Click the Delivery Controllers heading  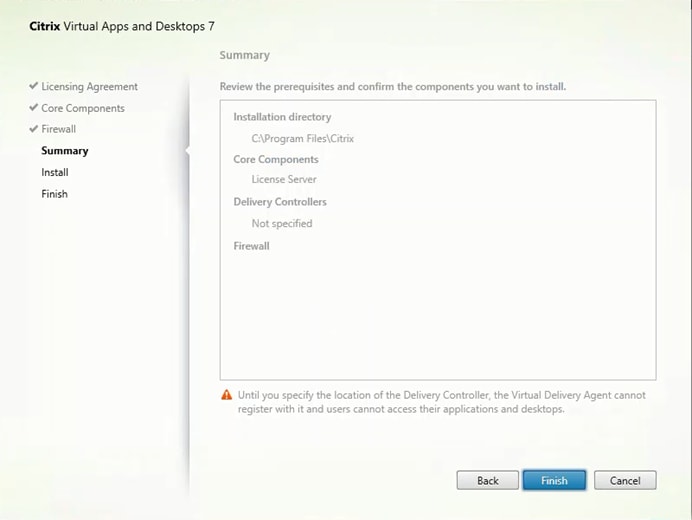pos(280,202)
